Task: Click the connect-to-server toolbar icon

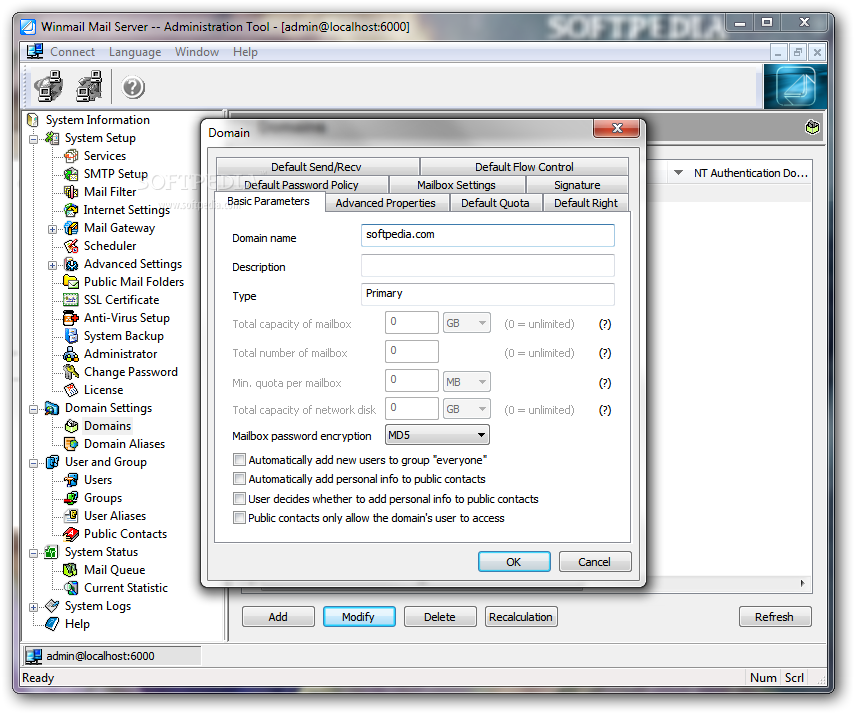Action: click(x=49, y=86)
